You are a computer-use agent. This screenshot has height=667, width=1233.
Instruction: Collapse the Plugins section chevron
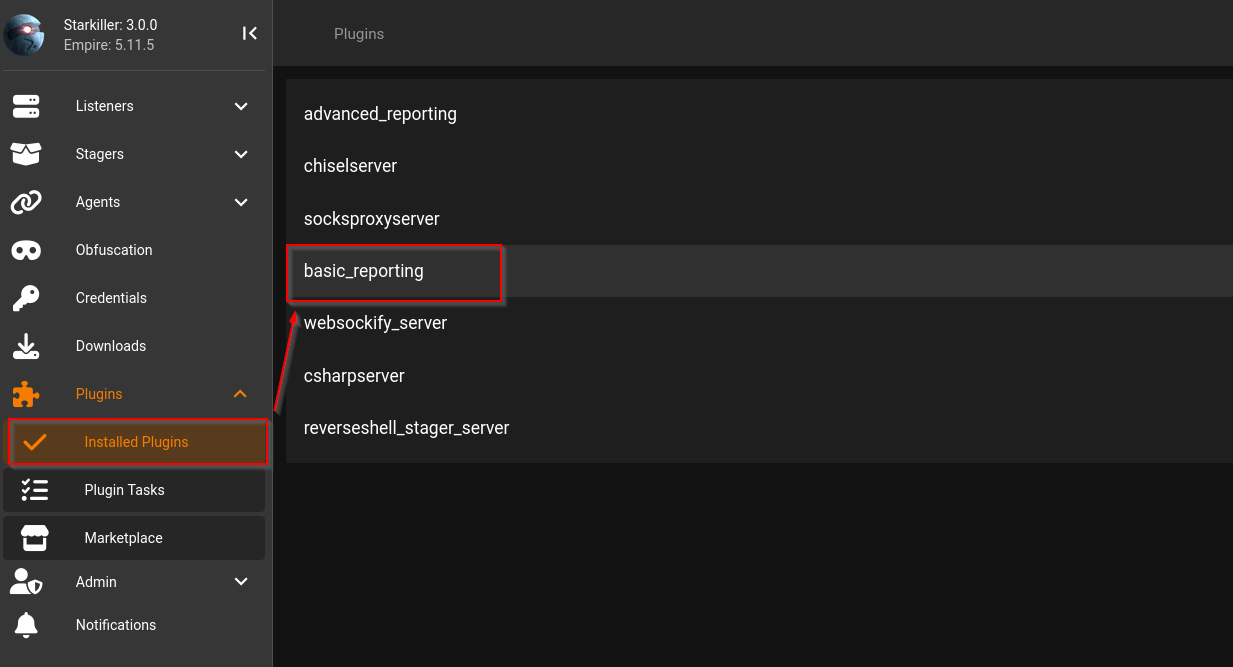point(240,394)
